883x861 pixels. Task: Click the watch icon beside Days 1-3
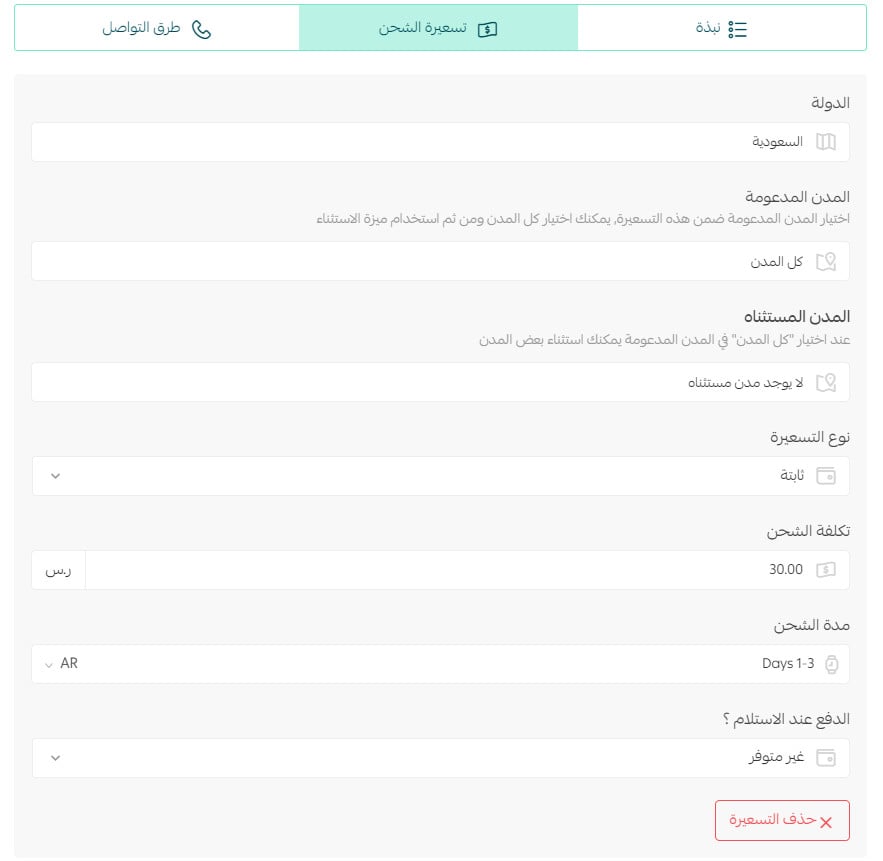pos(831,664)
